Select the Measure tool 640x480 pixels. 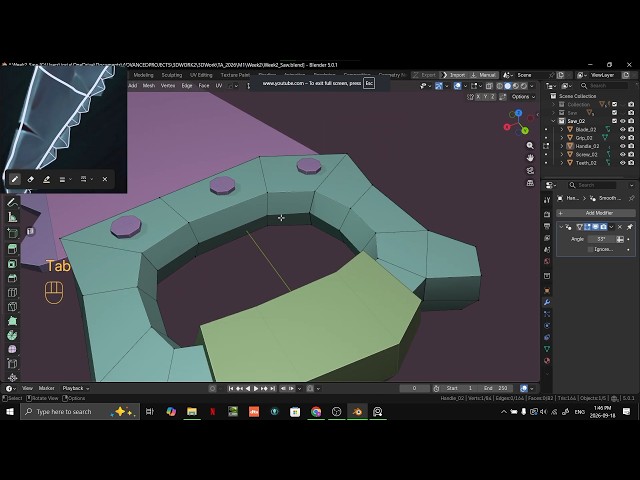coord(12,217)
